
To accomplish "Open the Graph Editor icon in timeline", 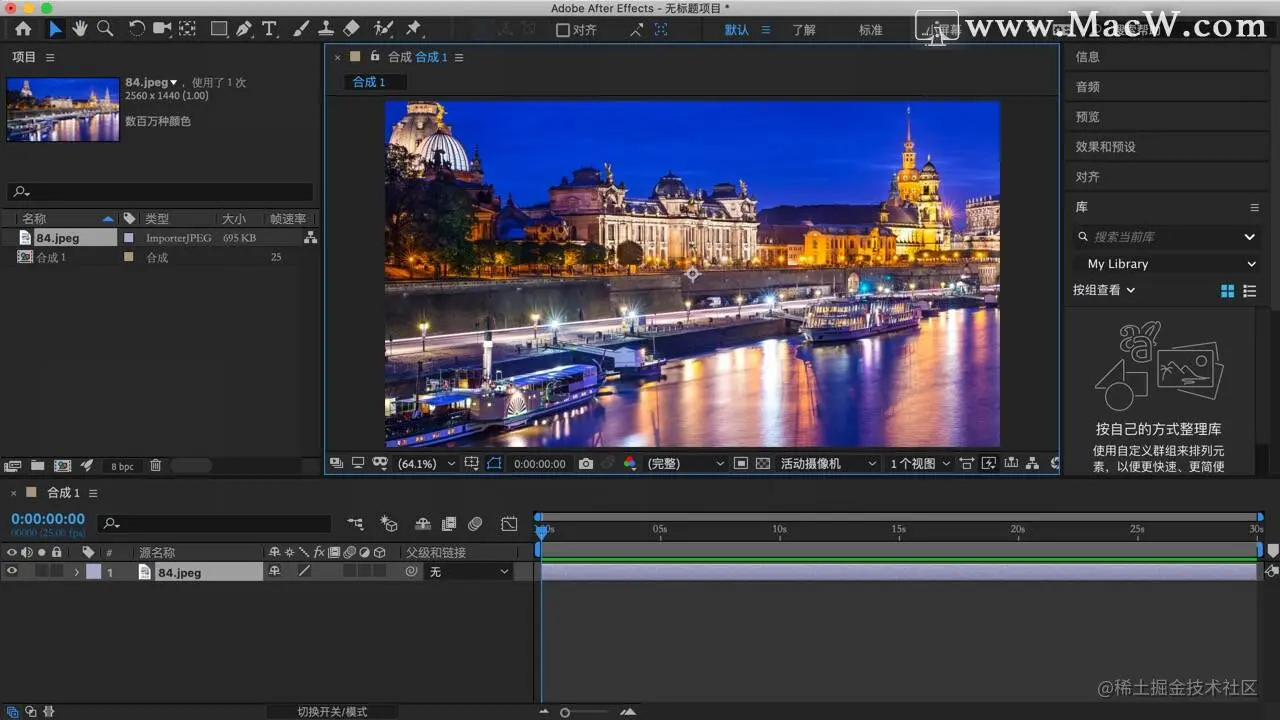I will click(509, 523).
